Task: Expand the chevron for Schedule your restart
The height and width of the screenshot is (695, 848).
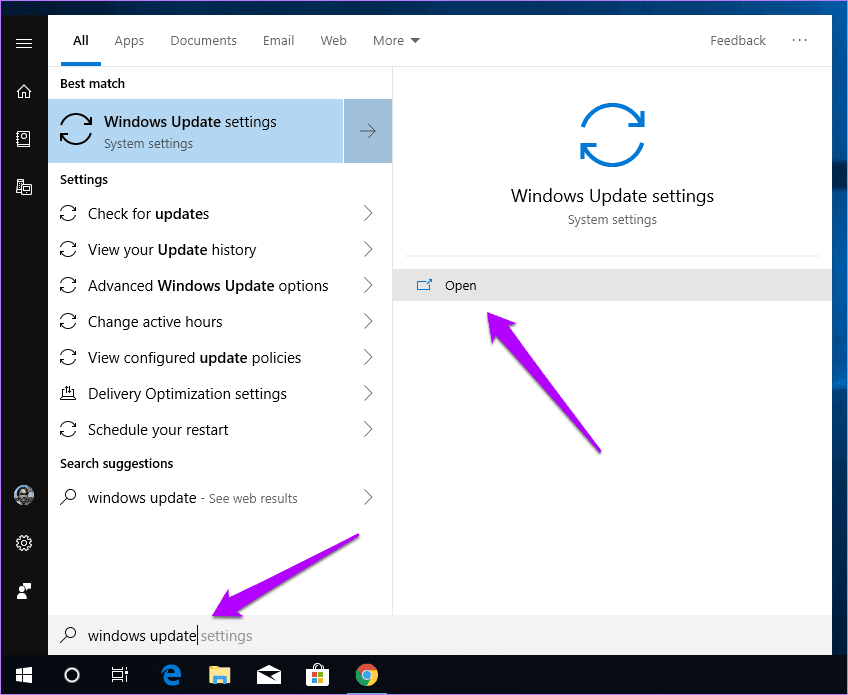Action: pos(368,429)
